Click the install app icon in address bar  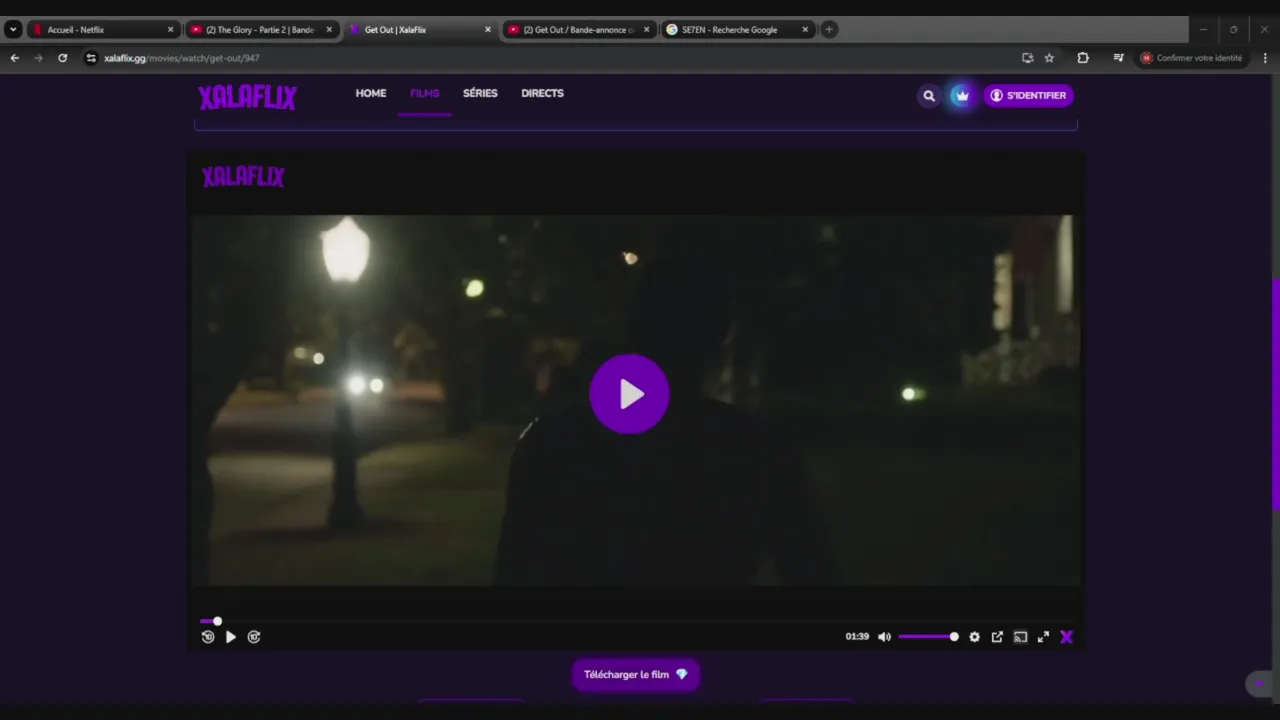(x=1027, y=58)
